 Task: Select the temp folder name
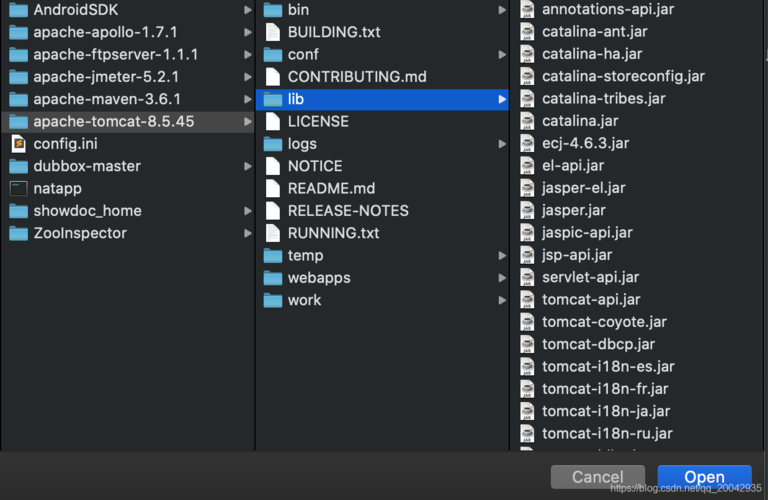(x=306, y=256)
